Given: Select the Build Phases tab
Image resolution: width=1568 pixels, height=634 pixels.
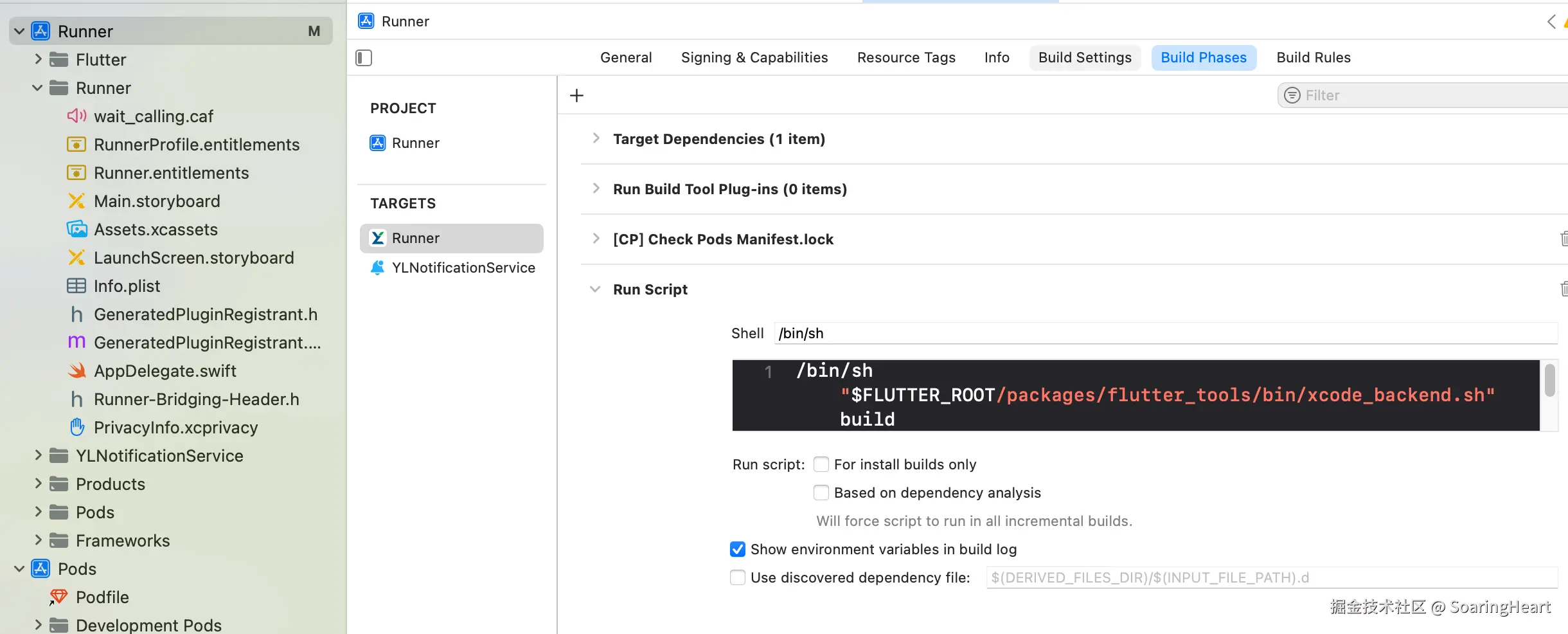Looking at the screenshot, I should [x=1204, y=58].
